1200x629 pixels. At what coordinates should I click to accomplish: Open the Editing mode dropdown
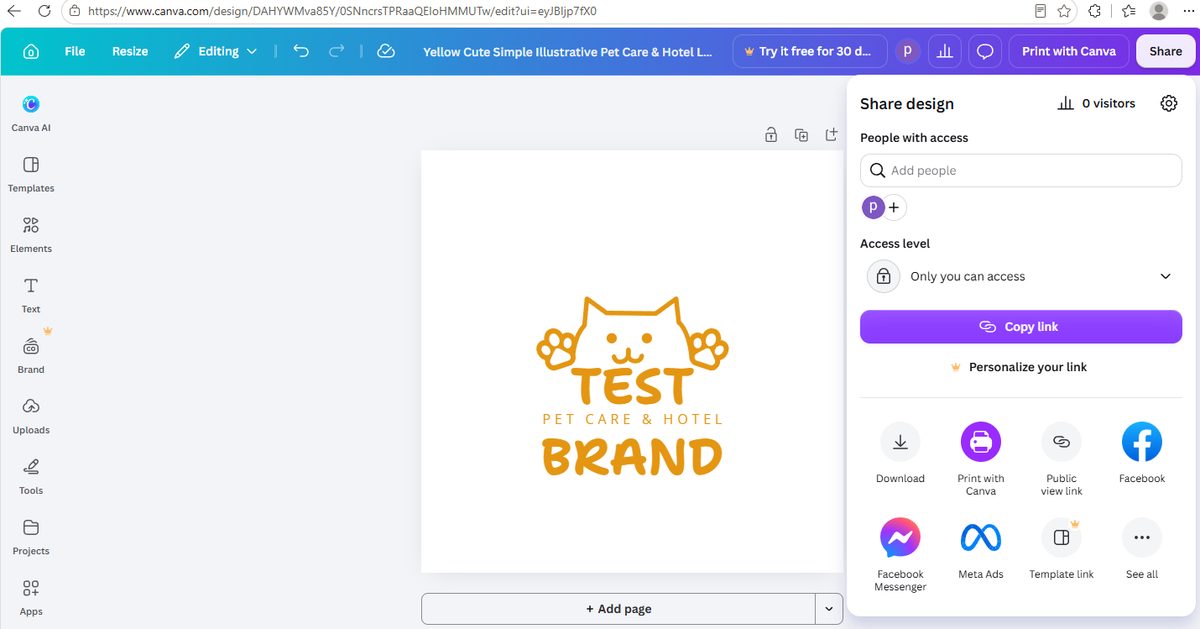click(215, 51)
